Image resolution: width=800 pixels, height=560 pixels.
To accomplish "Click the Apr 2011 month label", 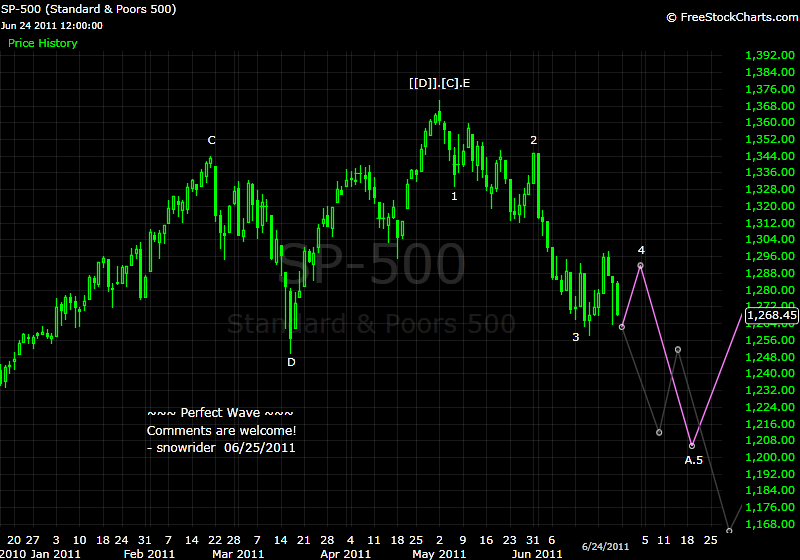I will click(x=345, y=554).
